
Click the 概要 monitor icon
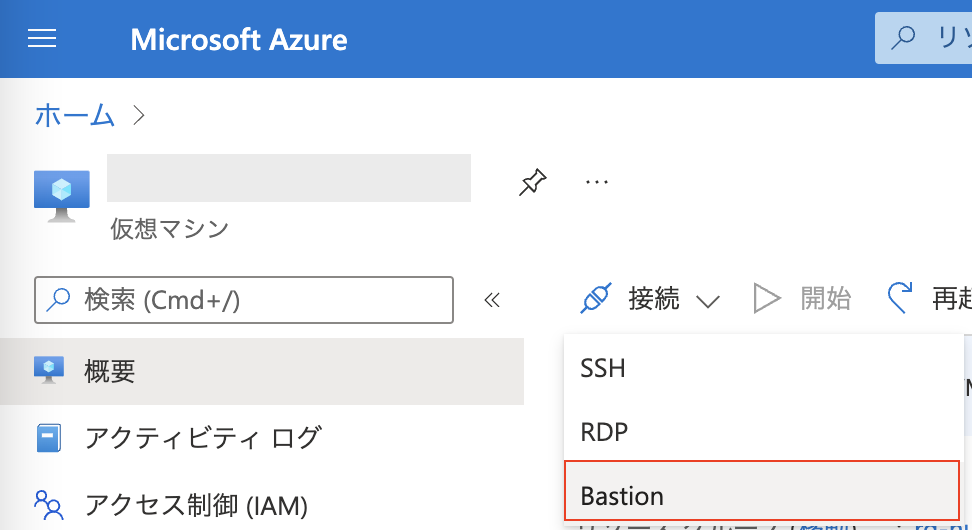(x=49, y=370)
